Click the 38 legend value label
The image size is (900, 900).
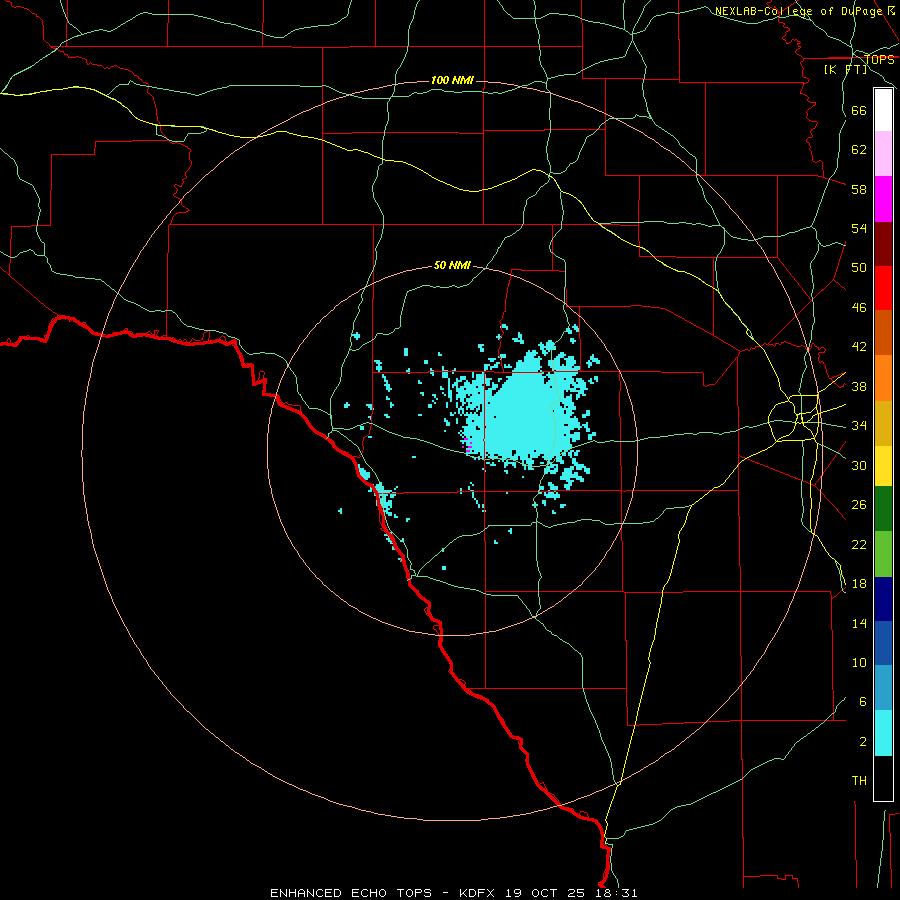[x=859, y=387]
